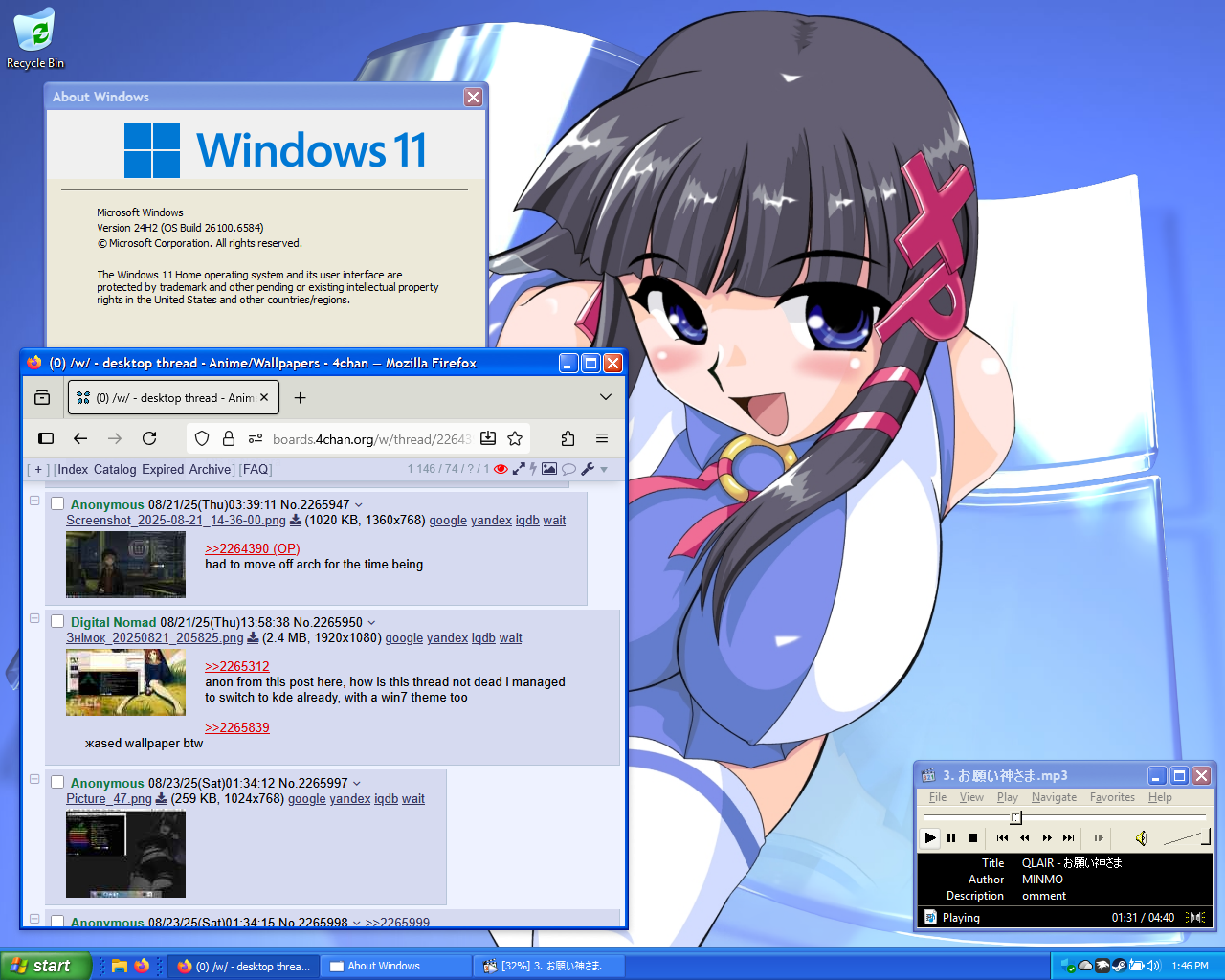Open Firefox extensions puzzle icon
This screenshot has width=1225, height=980.
tap(568, 438)
